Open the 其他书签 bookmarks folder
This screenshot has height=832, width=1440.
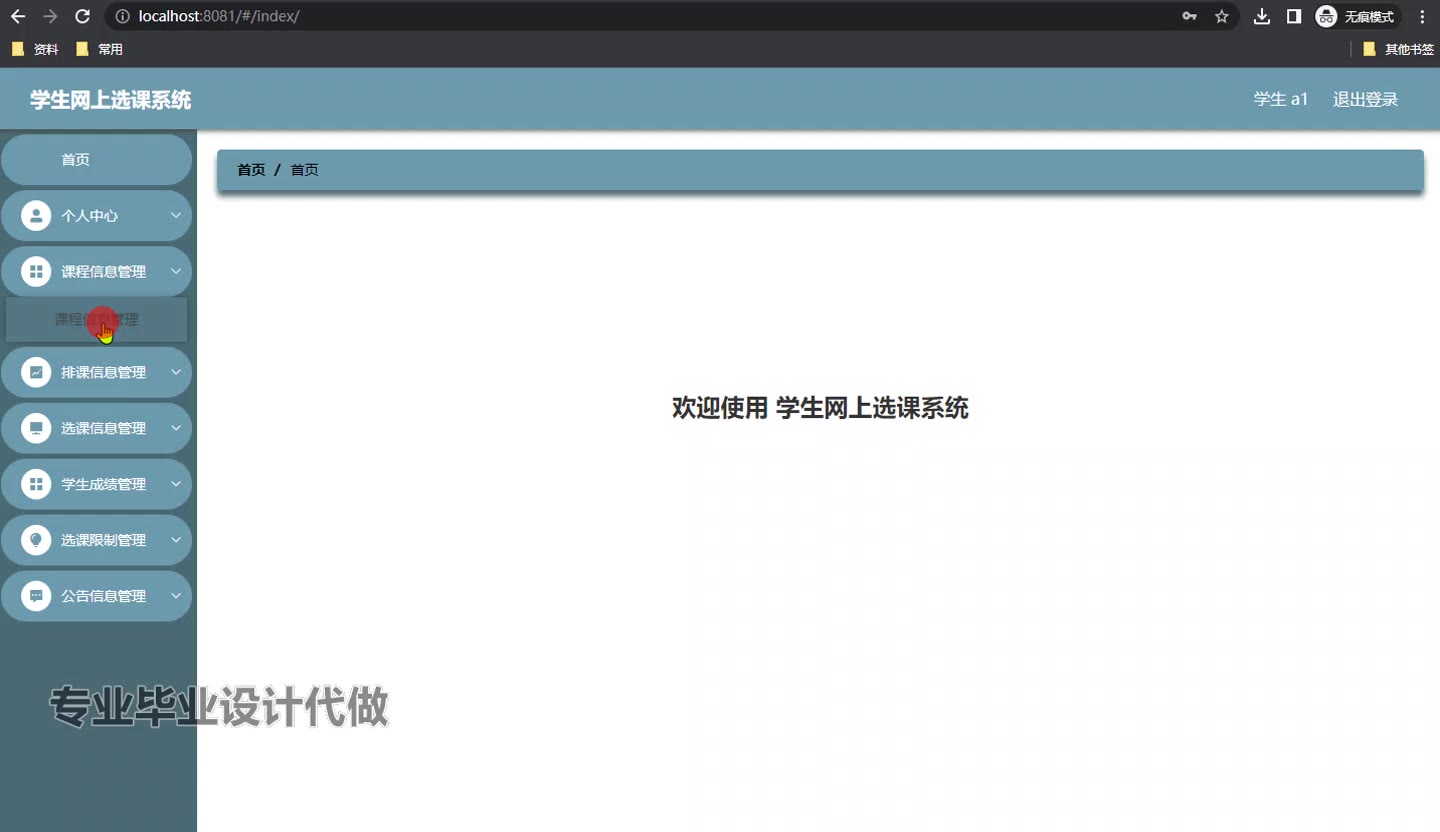(1398, 49)
